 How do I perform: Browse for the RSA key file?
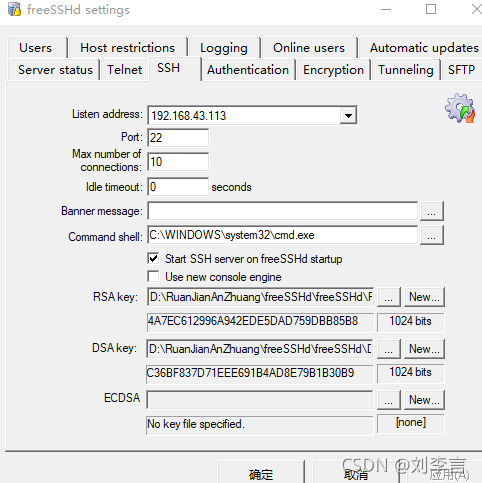(x=389, y=297)
